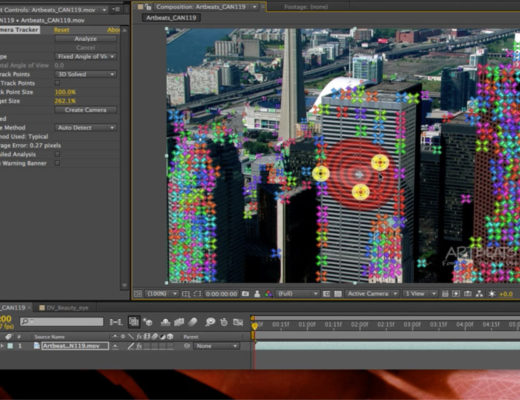Open the Comp Flowchart icon

click(479, 294)
